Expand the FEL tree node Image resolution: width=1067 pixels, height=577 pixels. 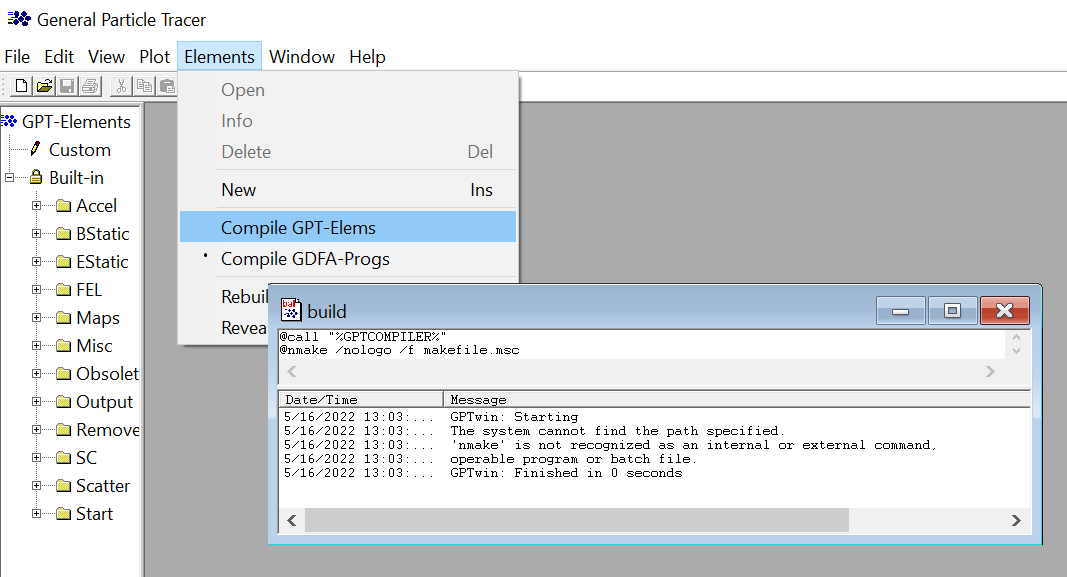36,289
